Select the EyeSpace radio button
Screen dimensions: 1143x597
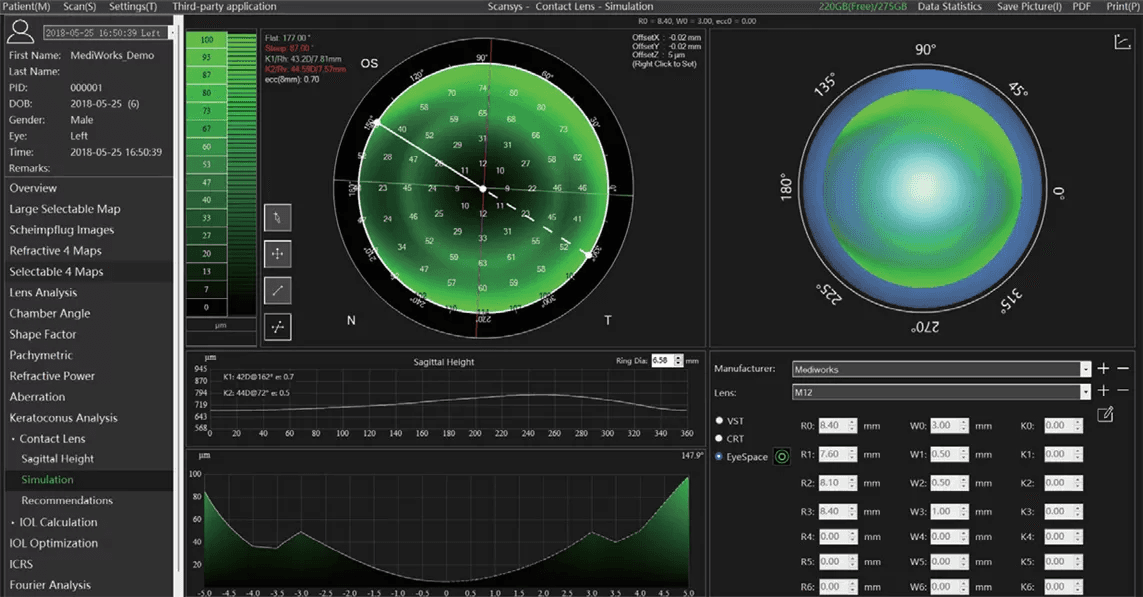[x=720, y=457]
